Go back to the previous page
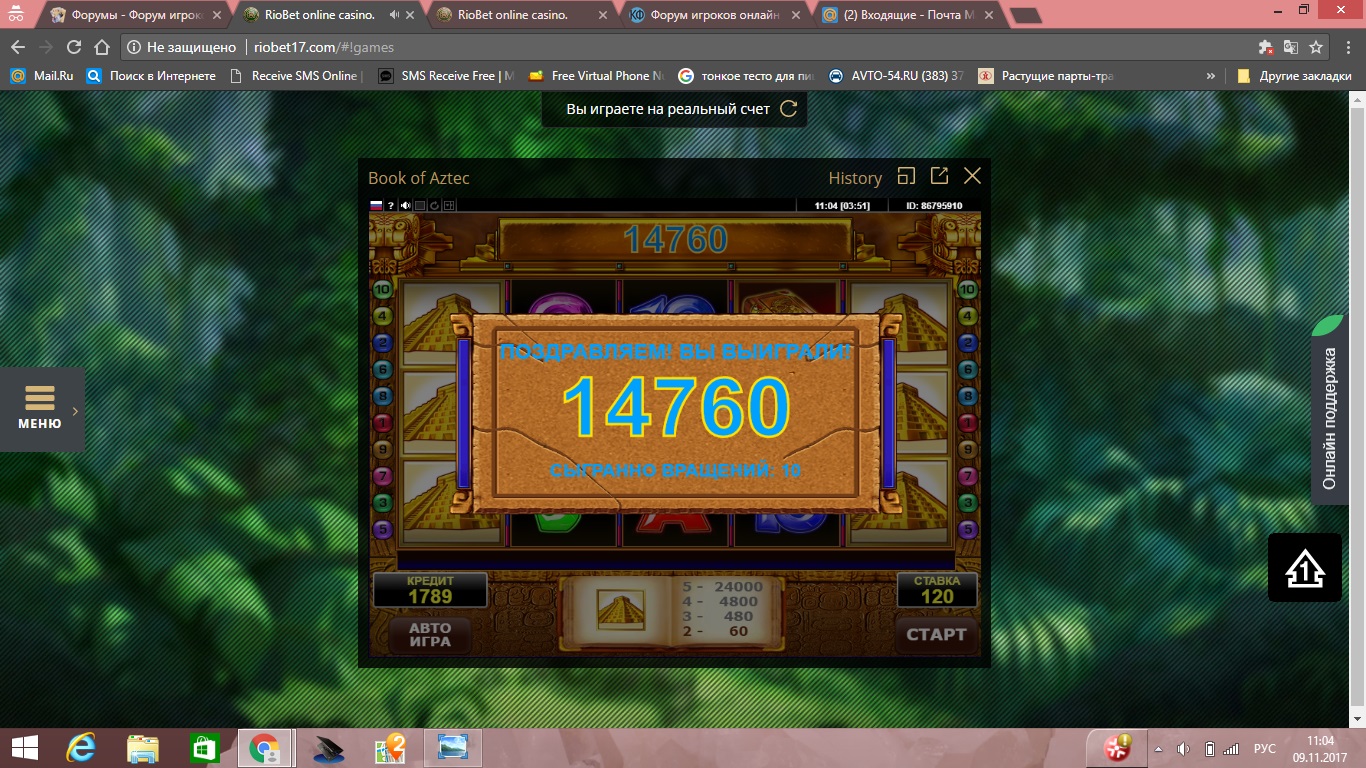The height and width of the screenshot is (768, 1366). coord(17,47)
